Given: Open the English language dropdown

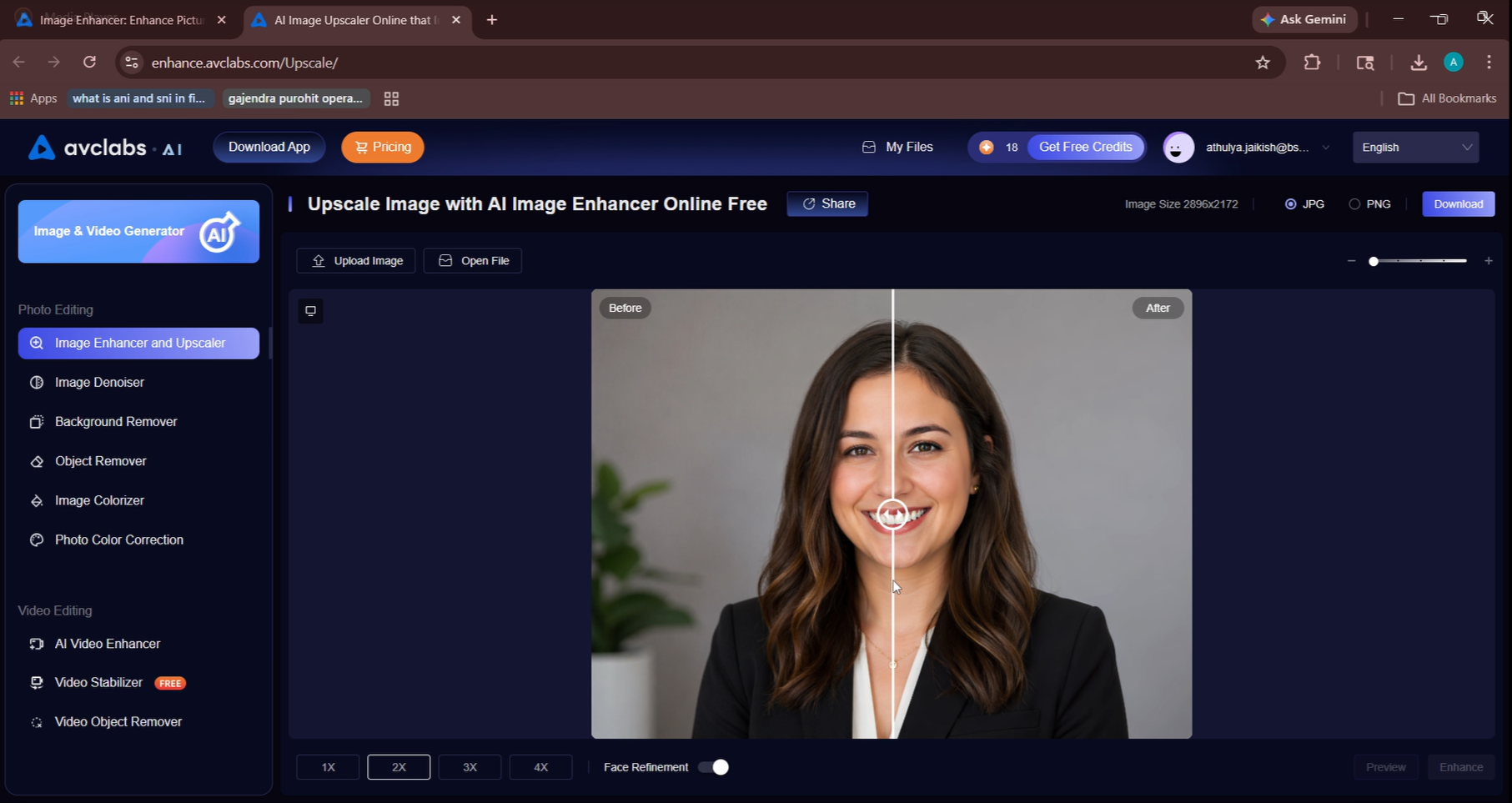Looking at the screenshot, I should click(1415, 147).
